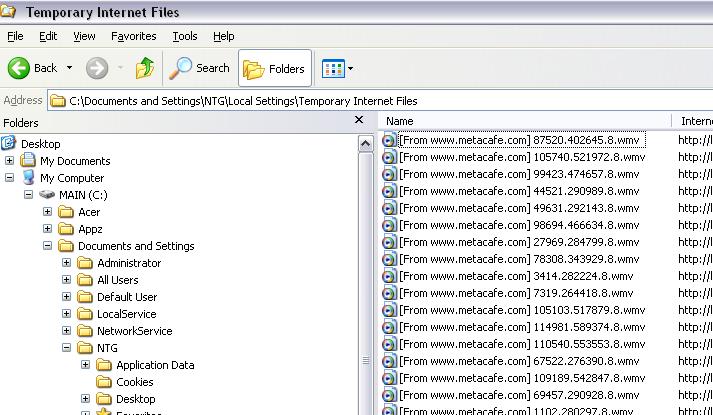Open the Tools menu

[x=185, y=36]
